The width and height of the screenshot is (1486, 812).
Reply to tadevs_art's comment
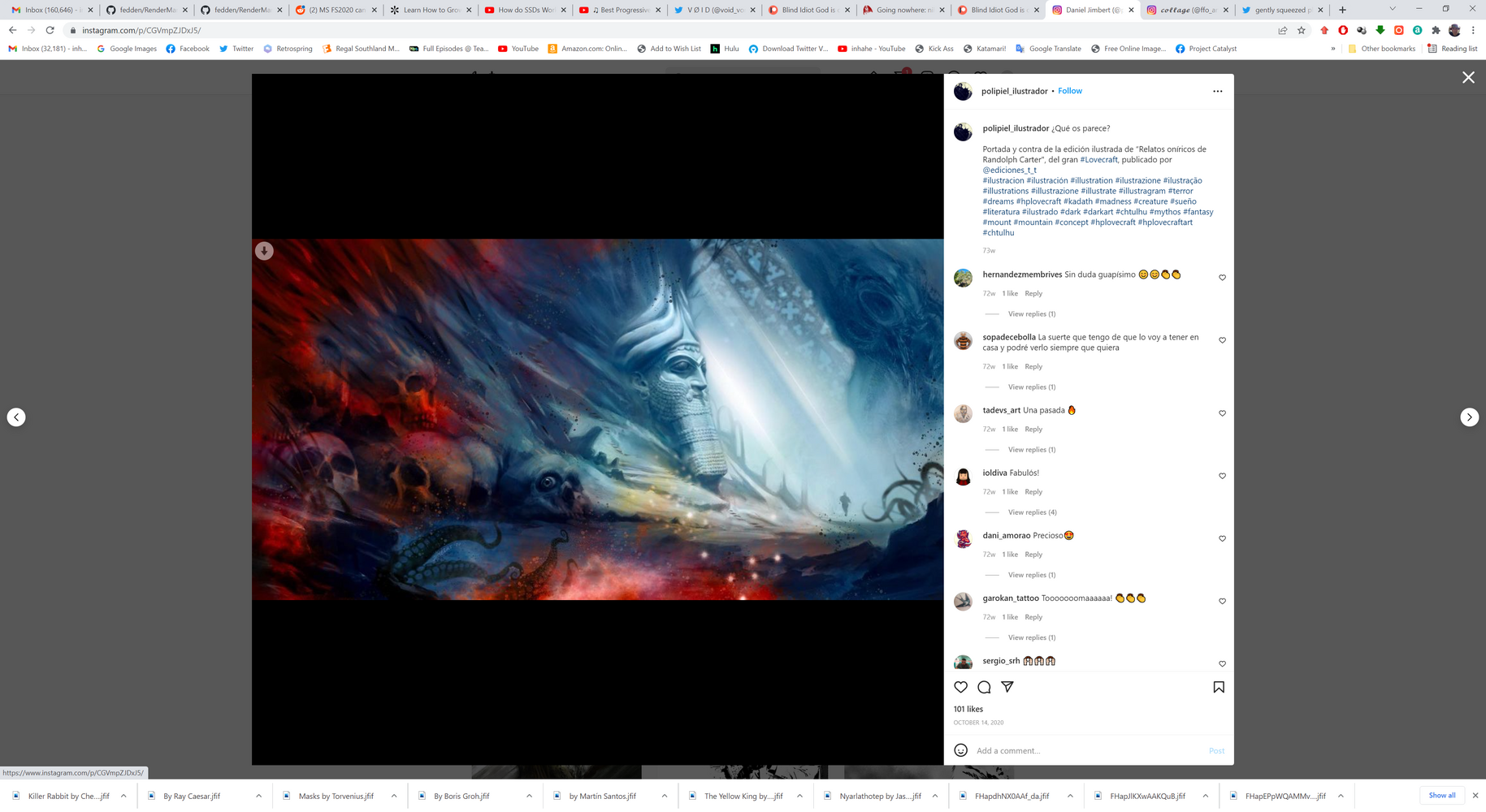tap(1033, 430)
